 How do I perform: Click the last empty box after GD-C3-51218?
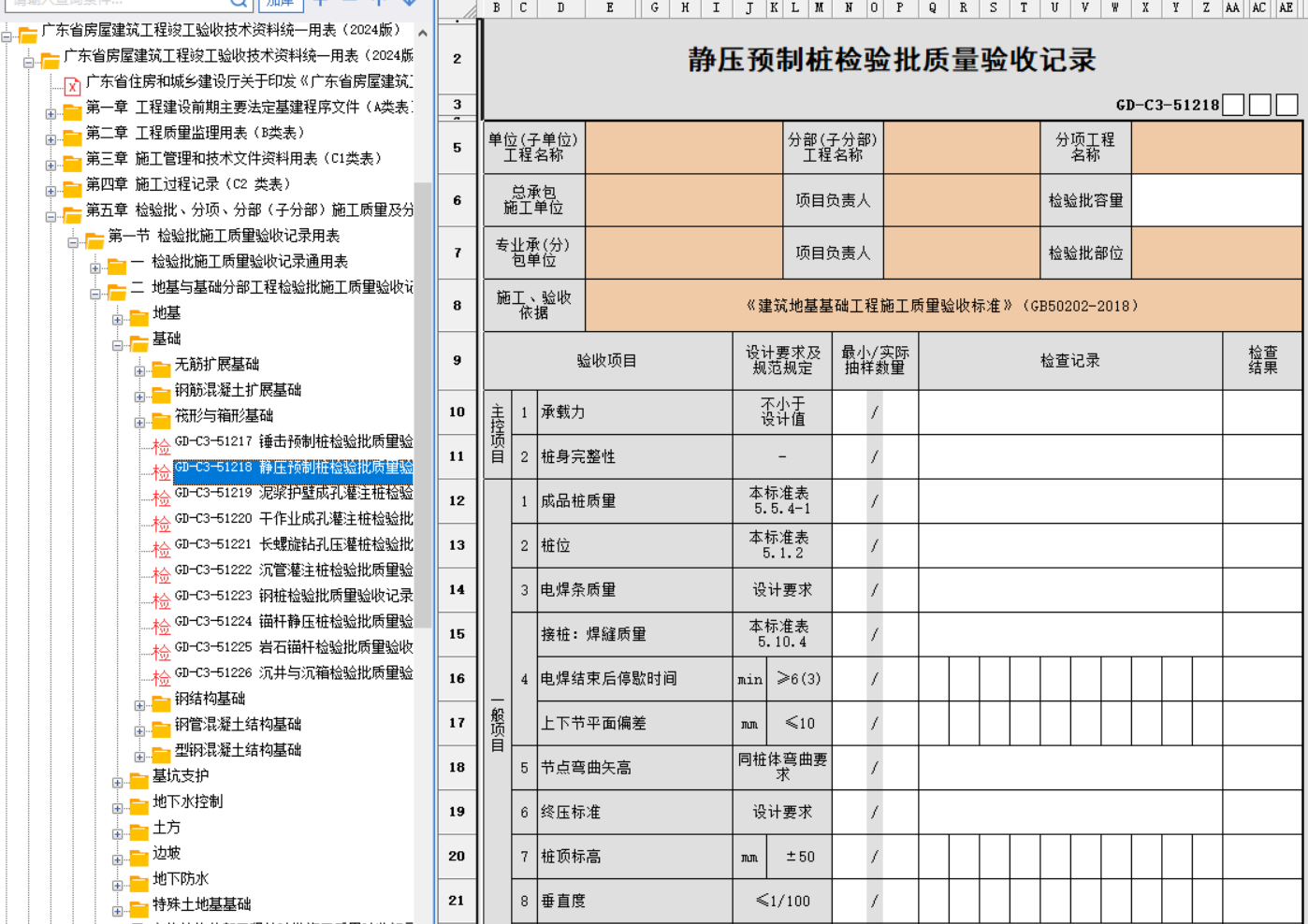click(1287, 105)
